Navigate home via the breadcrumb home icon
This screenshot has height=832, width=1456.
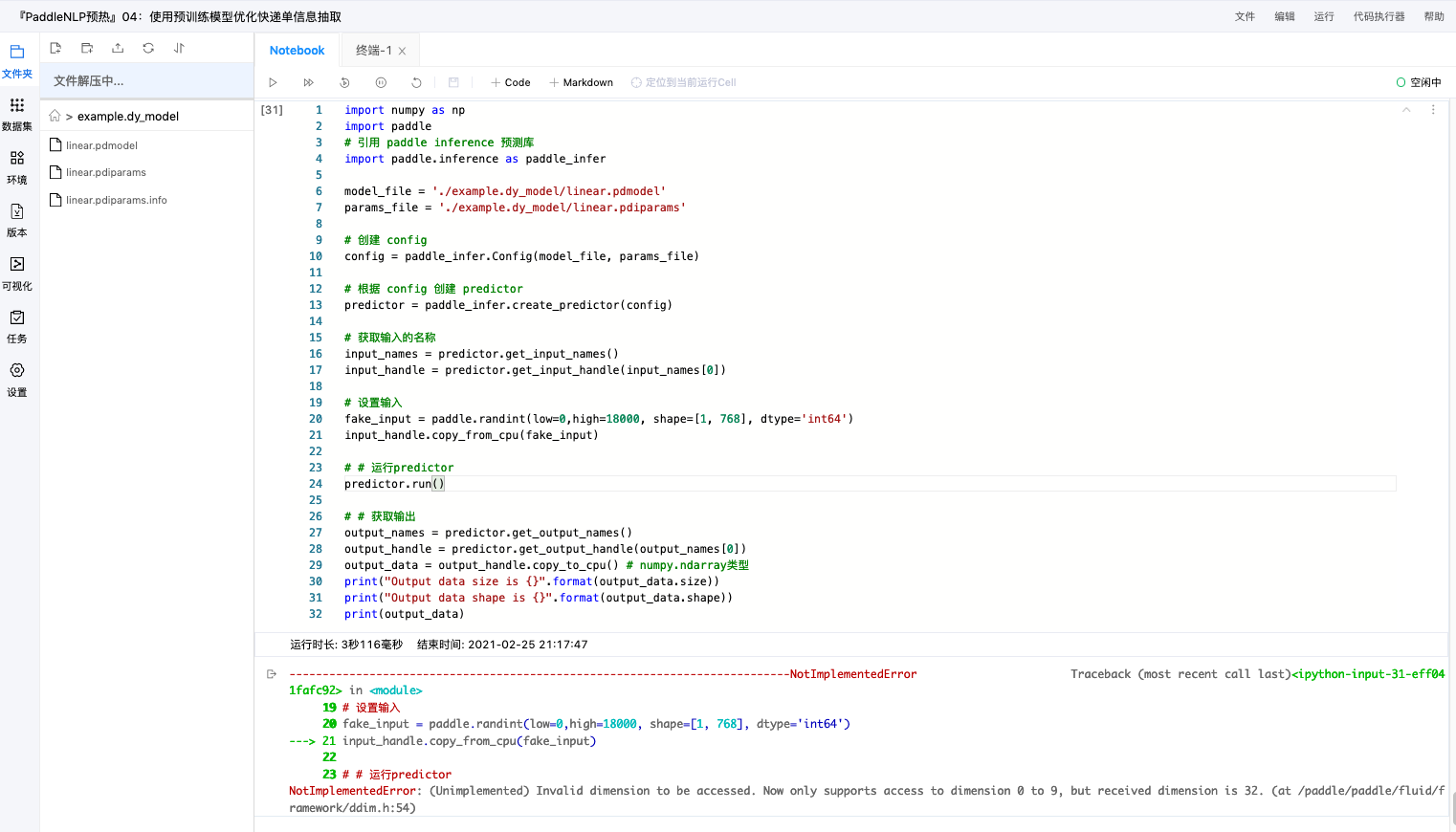click(55, 115)
